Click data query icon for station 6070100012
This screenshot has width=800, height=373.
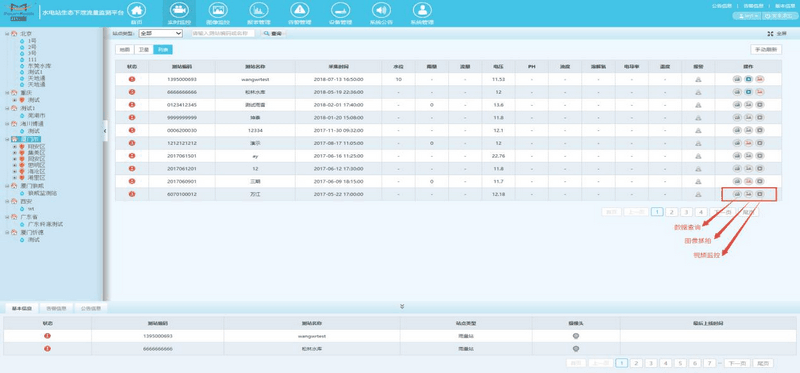point(737,194)
